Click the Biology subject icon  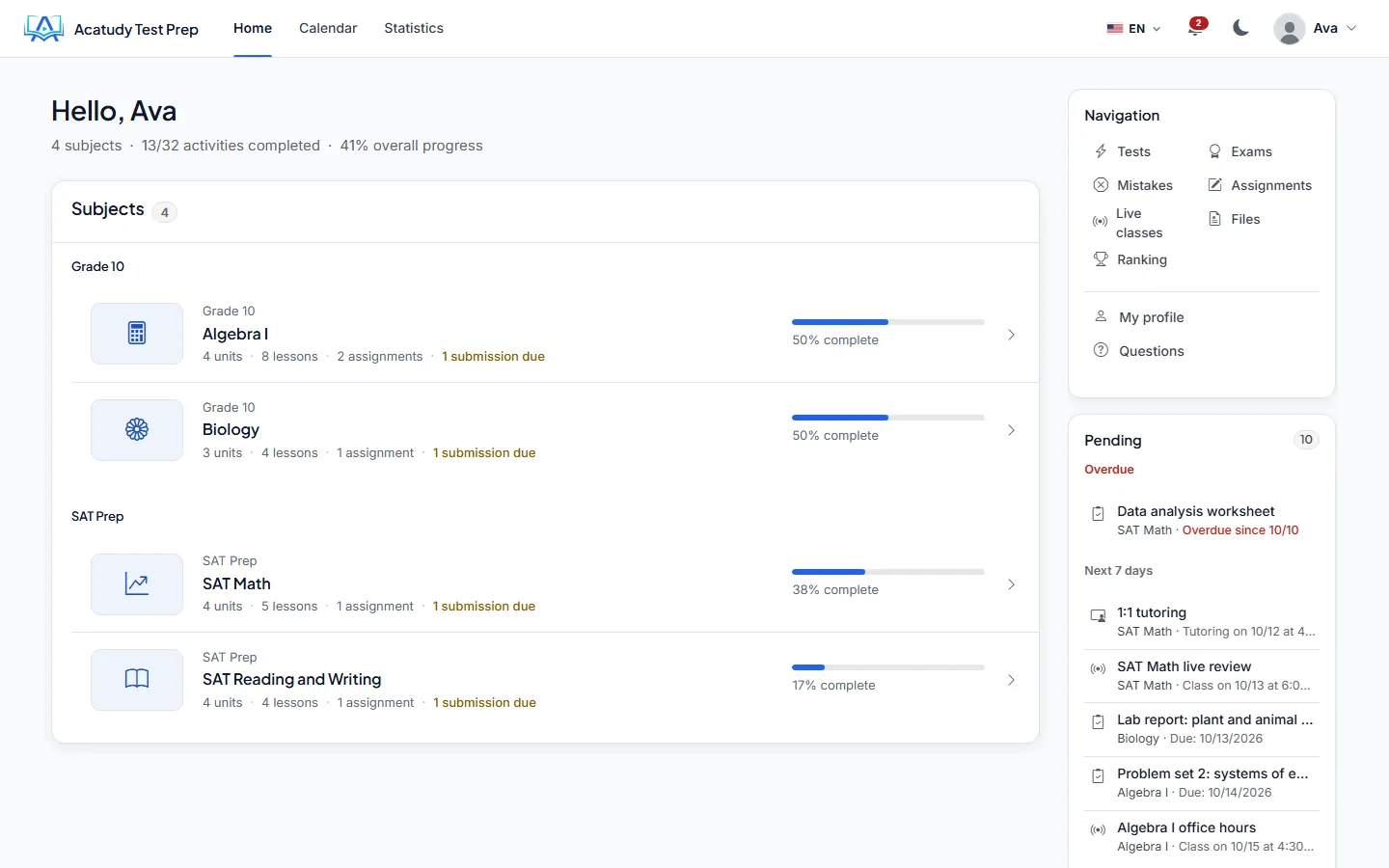tap(137, 430)
